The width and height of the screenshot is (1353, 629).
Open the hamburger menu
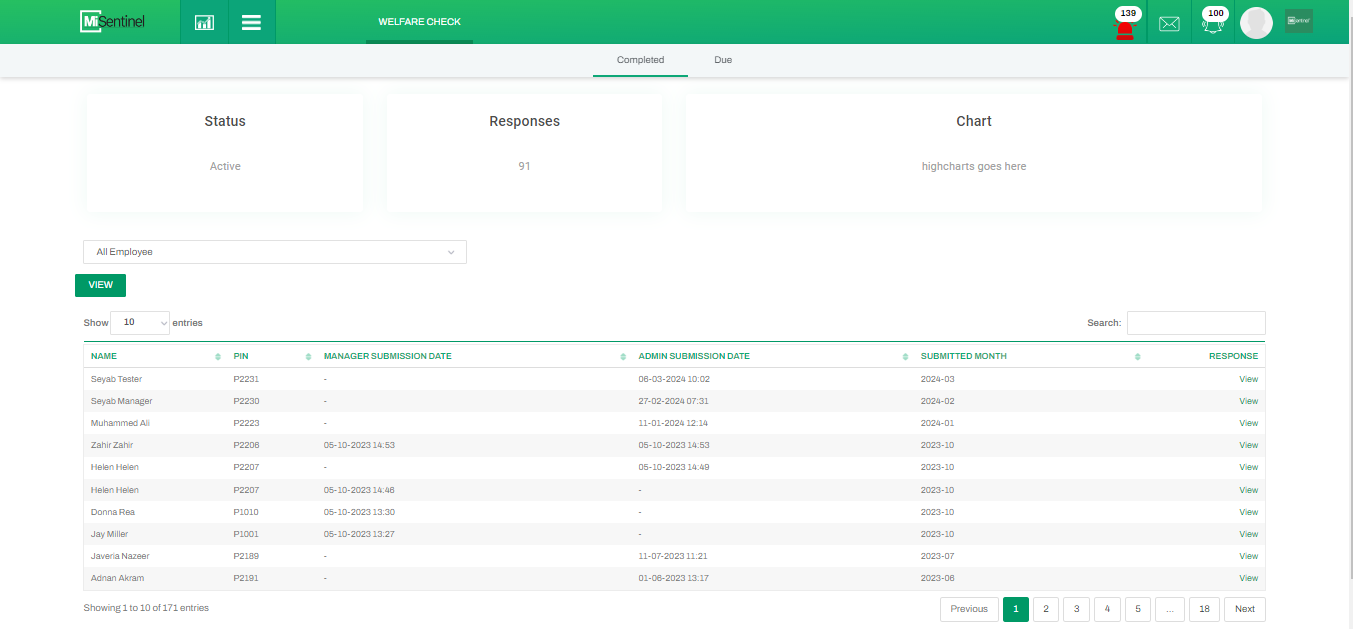click(251, 22)
